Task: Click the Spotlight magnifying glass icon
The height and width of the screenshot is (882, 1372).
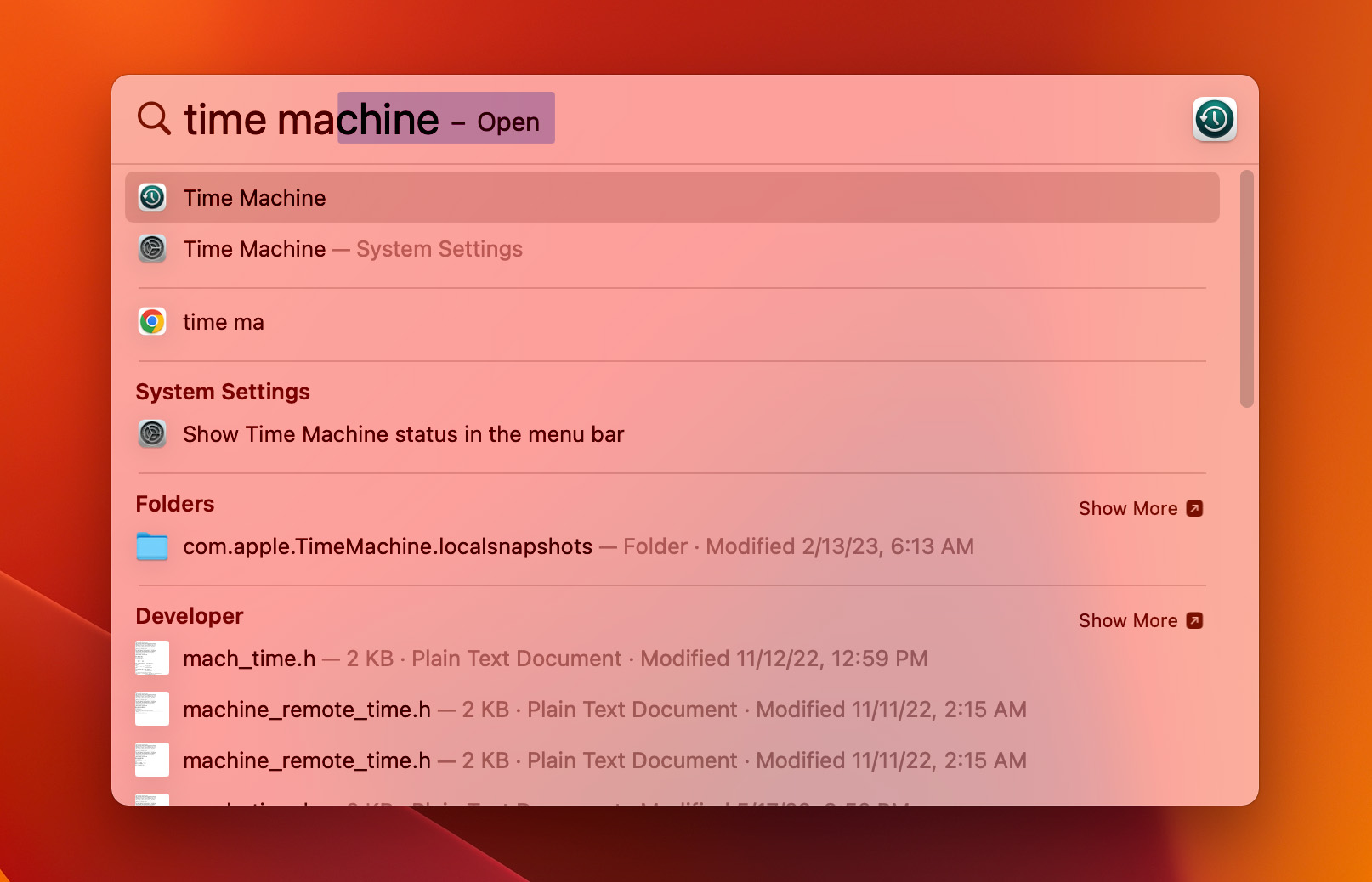Action: tap(154, 118)
